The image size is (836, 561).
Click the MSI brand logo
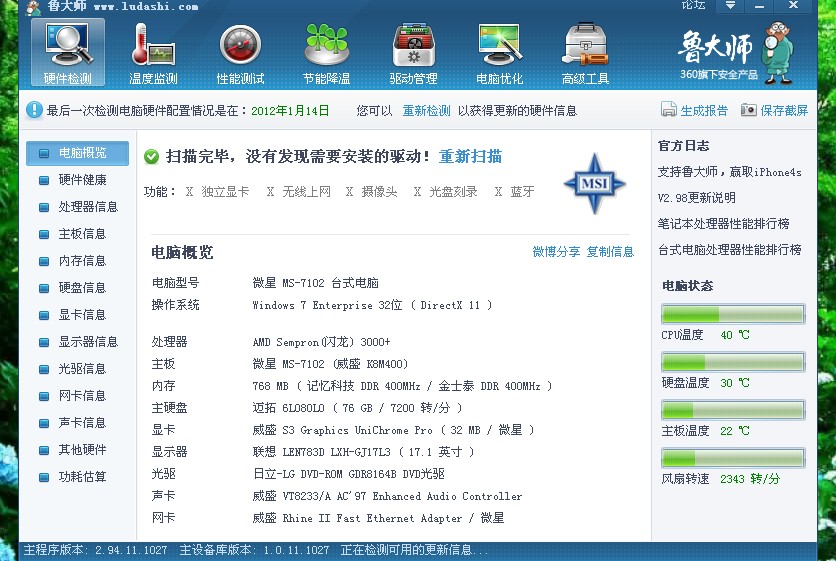[594, 183]
